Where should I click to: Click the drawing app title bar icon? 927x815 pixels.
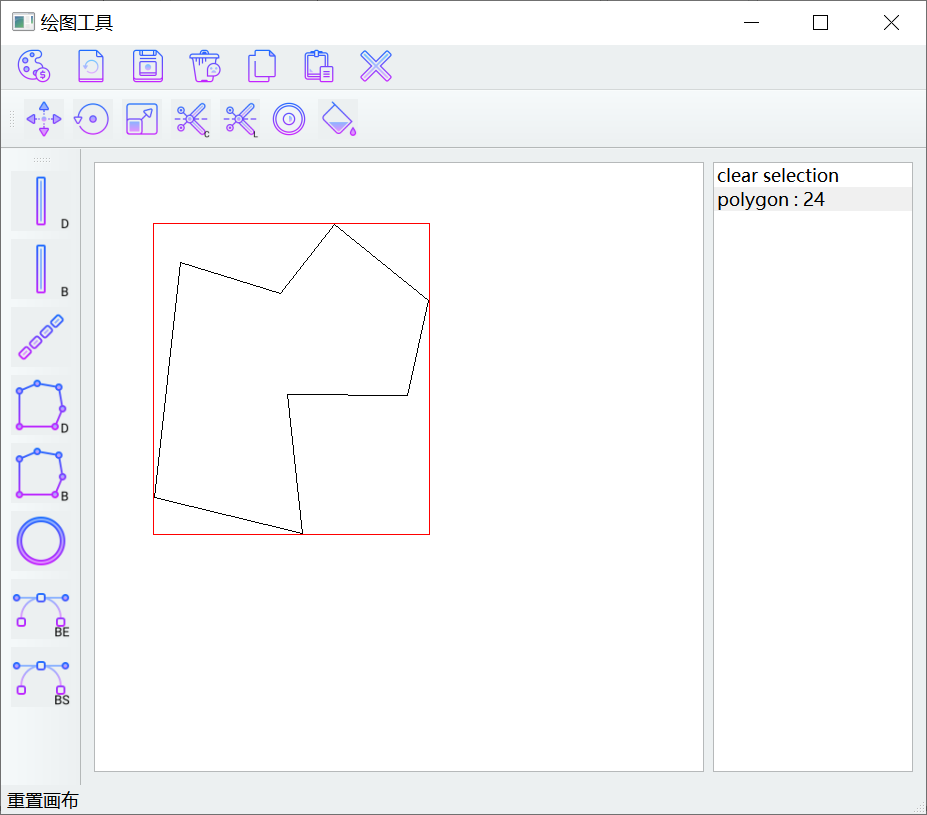23,22
